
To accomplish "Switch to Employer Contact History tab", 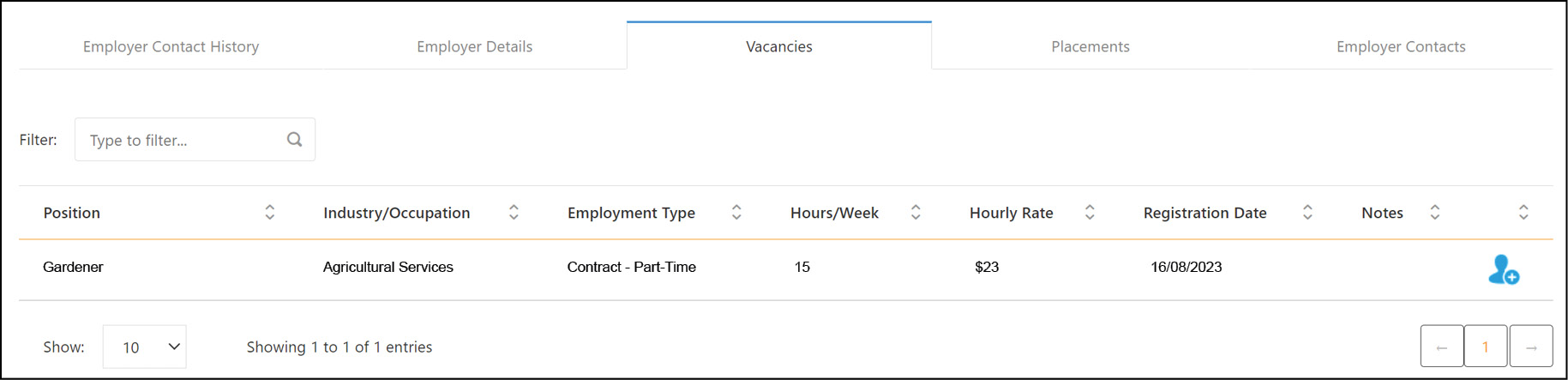I will [x=171, y=46].
